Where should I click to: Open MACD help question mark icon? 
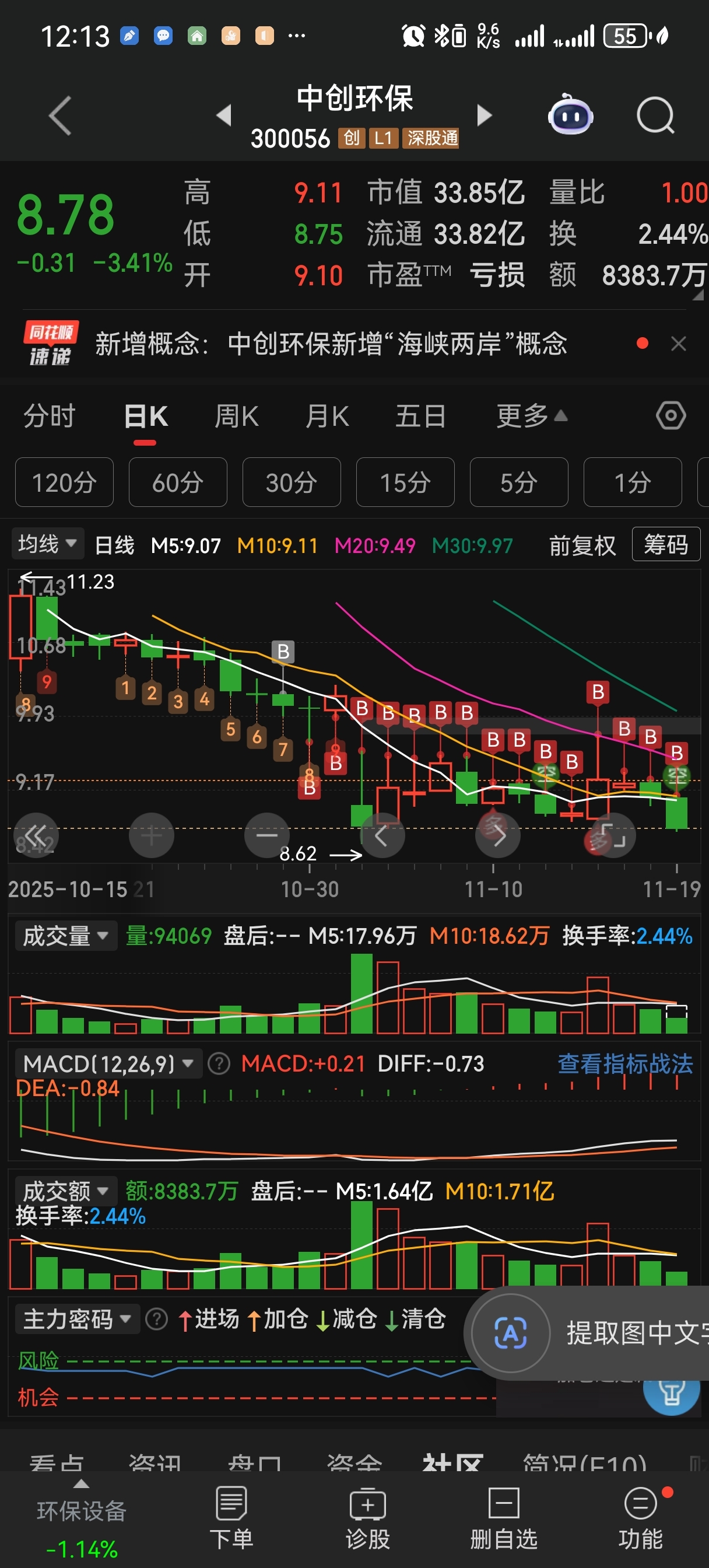(x=219, y=1063)
